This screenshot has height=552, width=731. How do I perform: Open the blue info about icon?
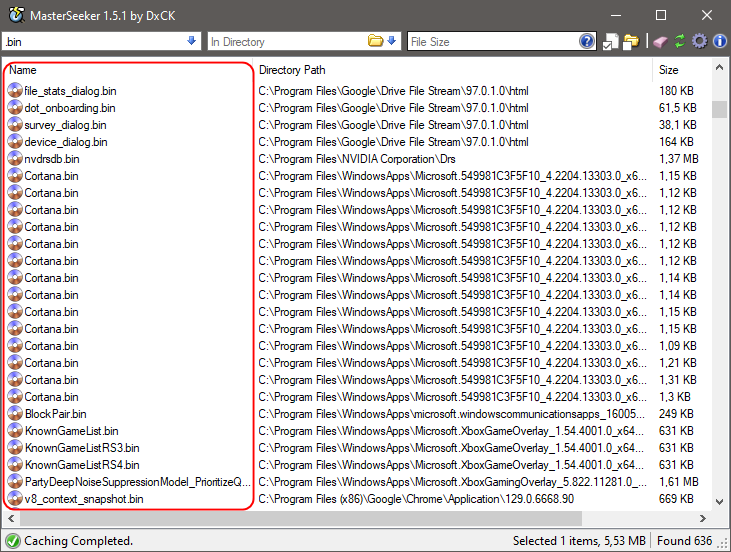[720, 41]
